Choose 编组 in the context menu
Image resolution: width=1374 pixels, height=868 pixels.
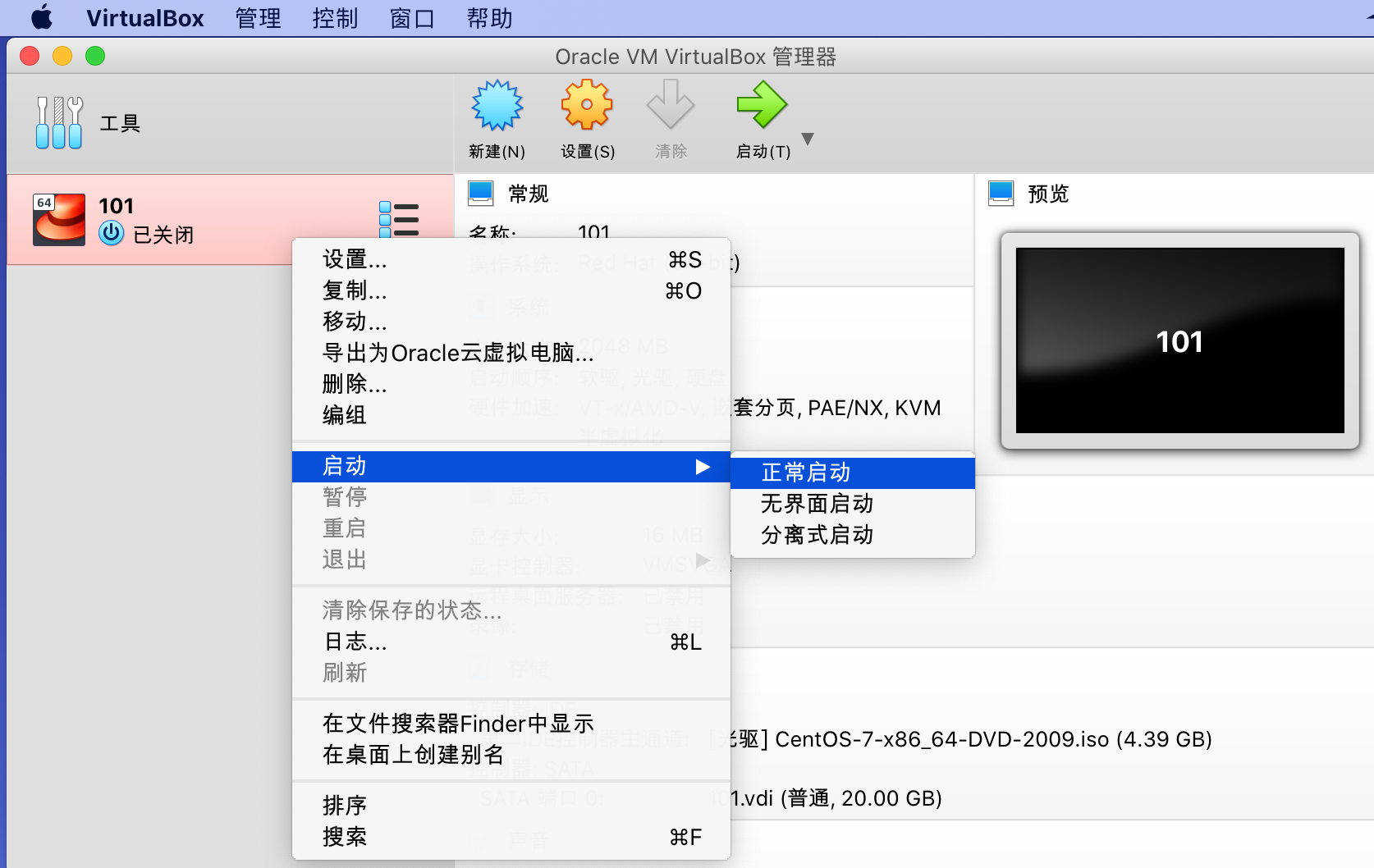click(511, 415)
